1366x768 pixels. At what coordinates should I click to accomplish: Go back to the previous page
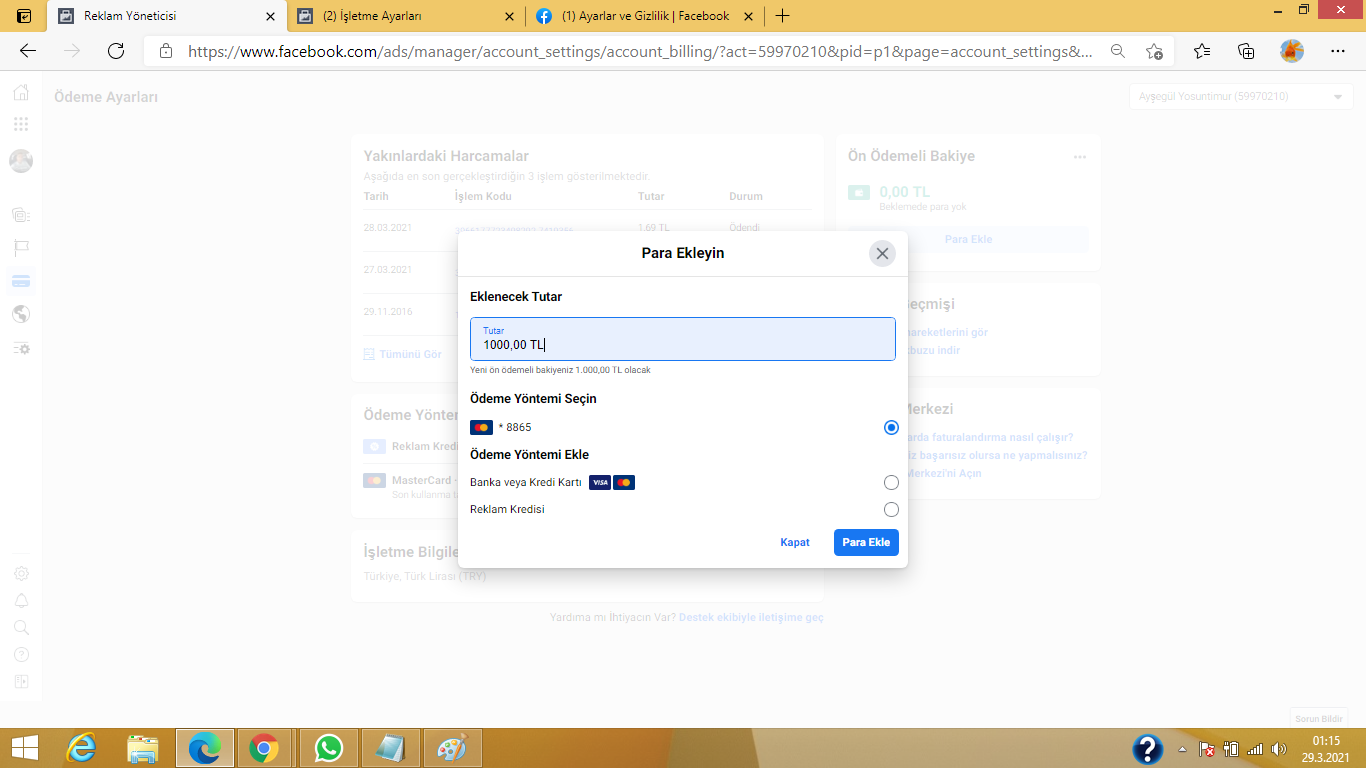point(27,51)
